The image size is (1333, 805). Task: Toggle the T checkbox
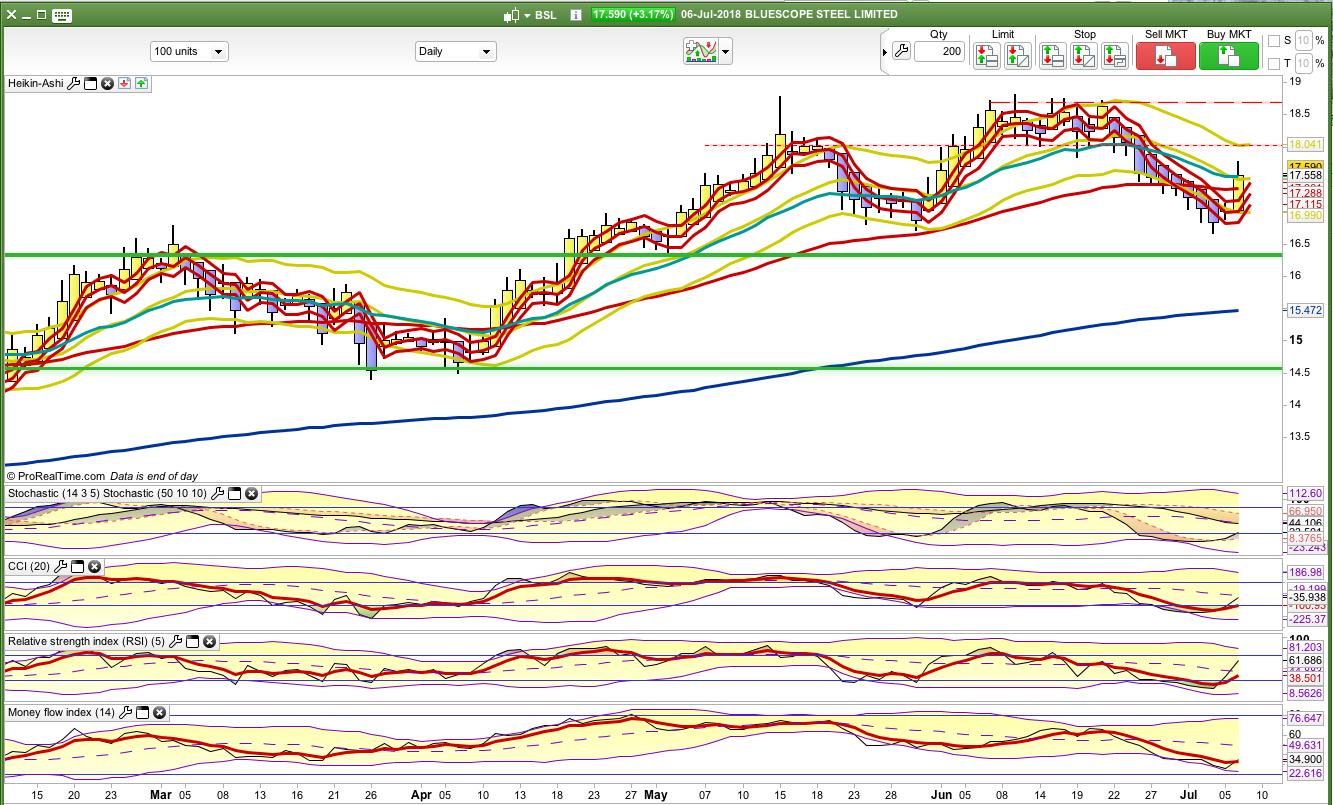click(x=1273, y=64)
